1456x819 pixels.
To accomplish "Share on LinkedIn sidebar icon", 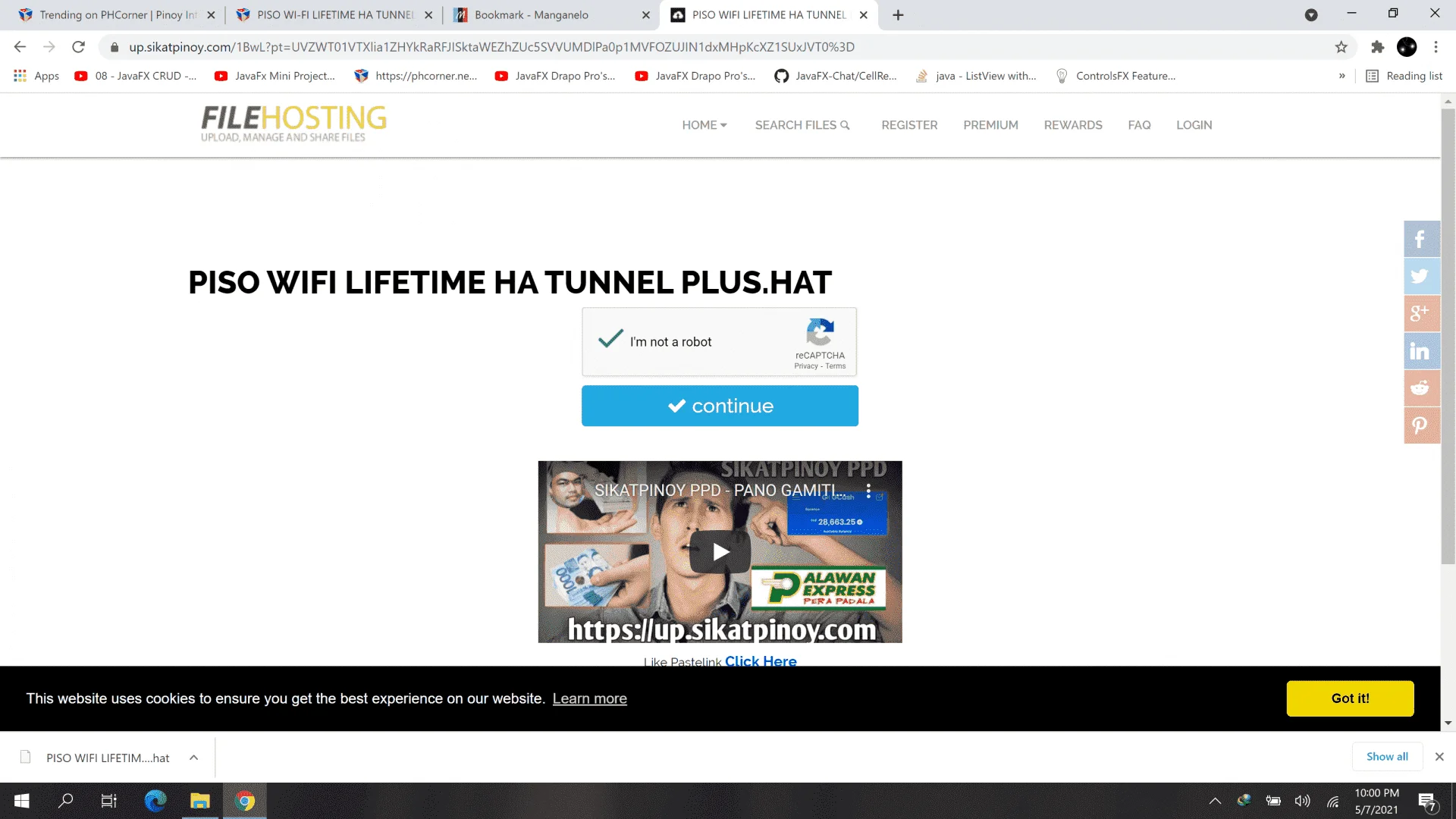I will tap(1422, 350).
